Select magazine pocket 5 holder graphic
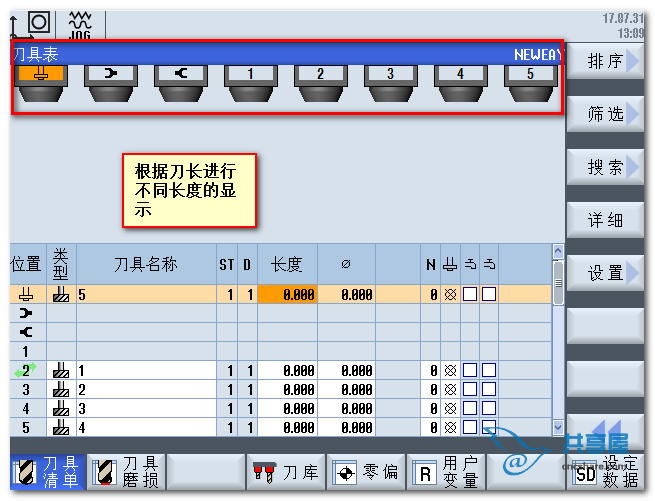The image size is (655, 501). (x=531, y=83)
